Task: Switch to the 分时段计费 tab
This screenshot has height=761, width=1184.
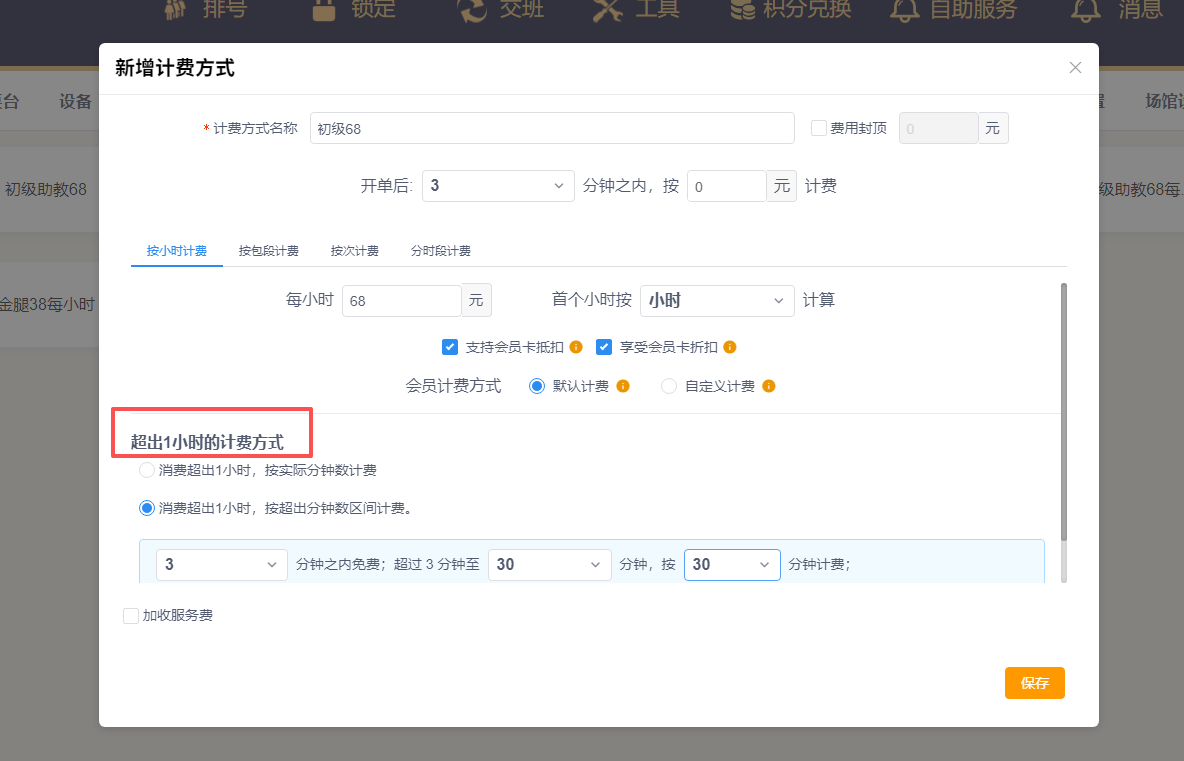Action: pos(440,251)
